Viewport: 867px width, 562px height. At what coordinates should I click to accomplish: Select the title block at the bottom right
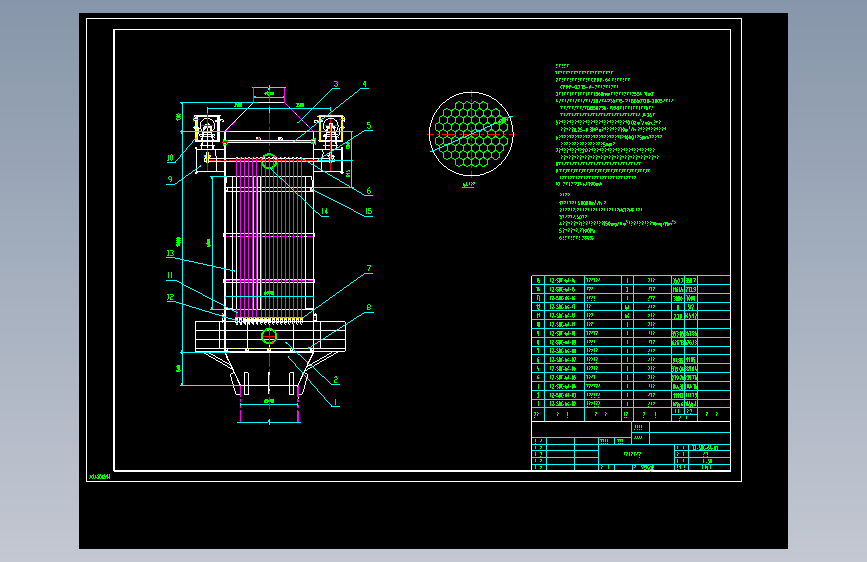point(631,446)
